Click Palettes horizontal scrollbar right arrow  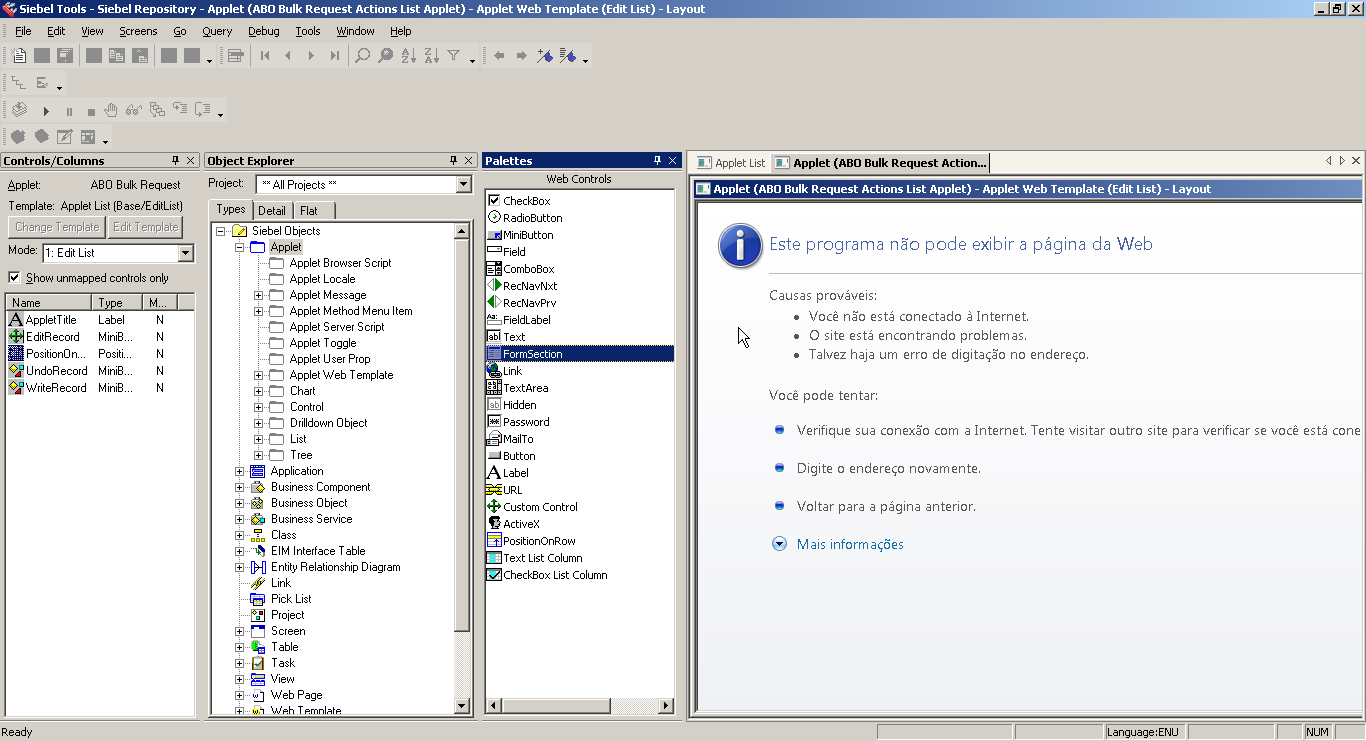click(668, 706)
